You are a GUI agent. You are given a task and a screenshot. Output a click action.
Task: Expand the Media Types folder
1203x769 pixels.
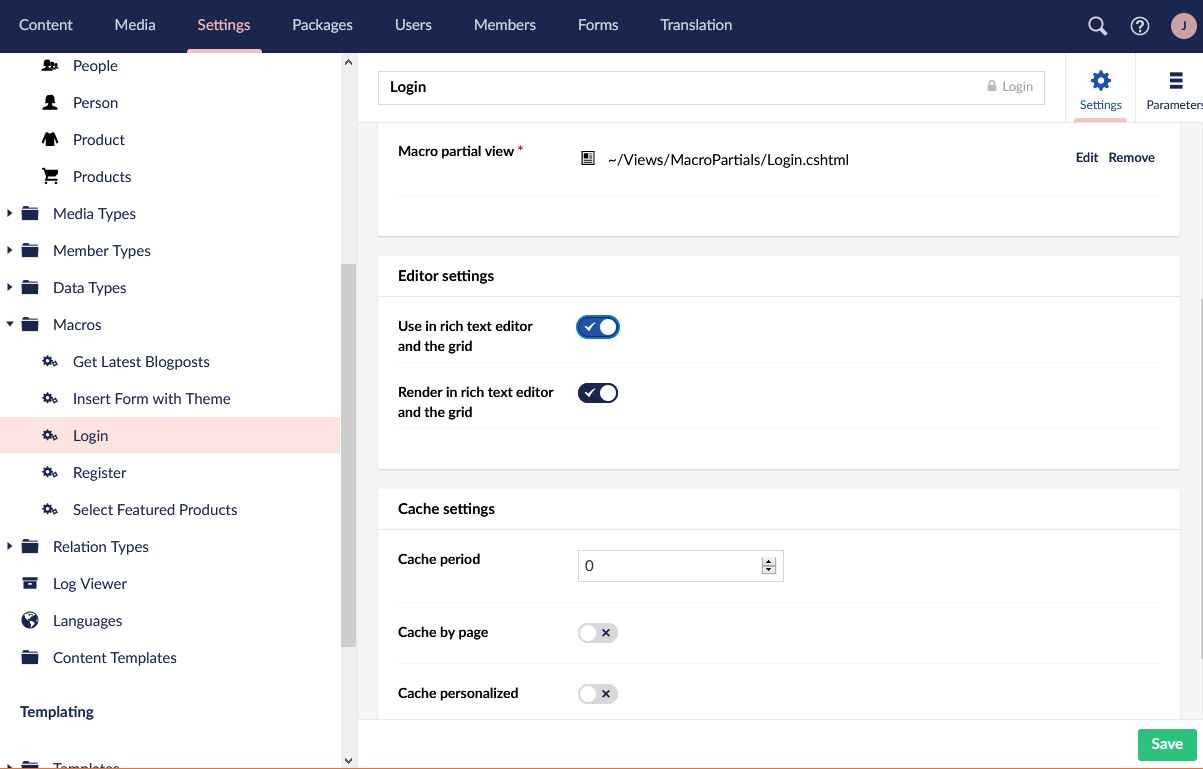tap(10, 214)
